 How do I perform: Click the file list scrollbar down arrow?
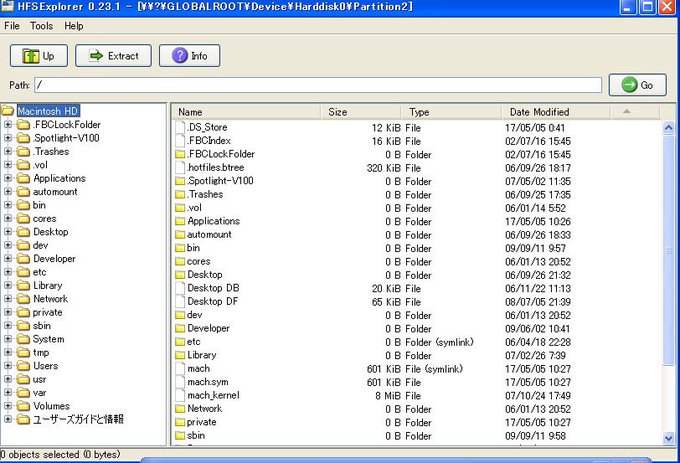coord(669,438)
